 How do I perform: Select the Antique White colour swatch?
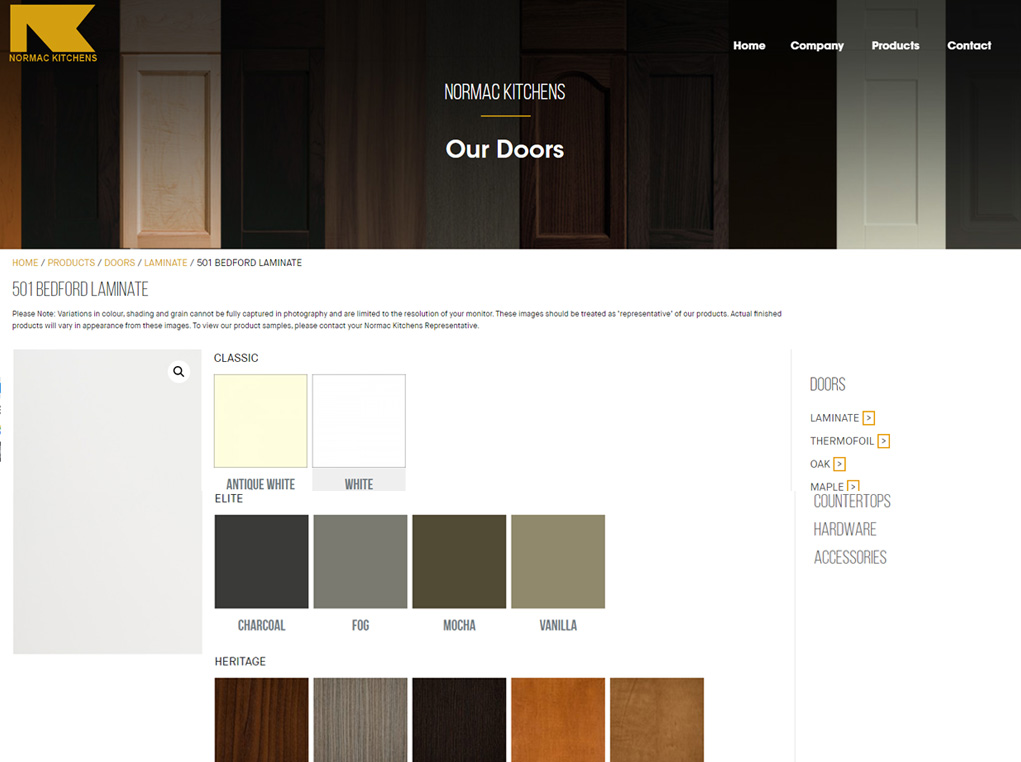[260, 421]
